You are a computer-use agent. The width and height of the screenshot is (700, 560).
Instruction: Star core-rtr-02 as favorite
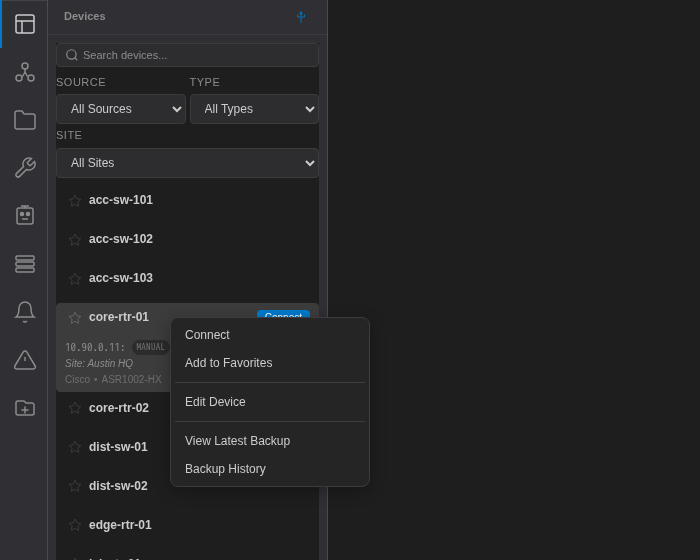75,408
